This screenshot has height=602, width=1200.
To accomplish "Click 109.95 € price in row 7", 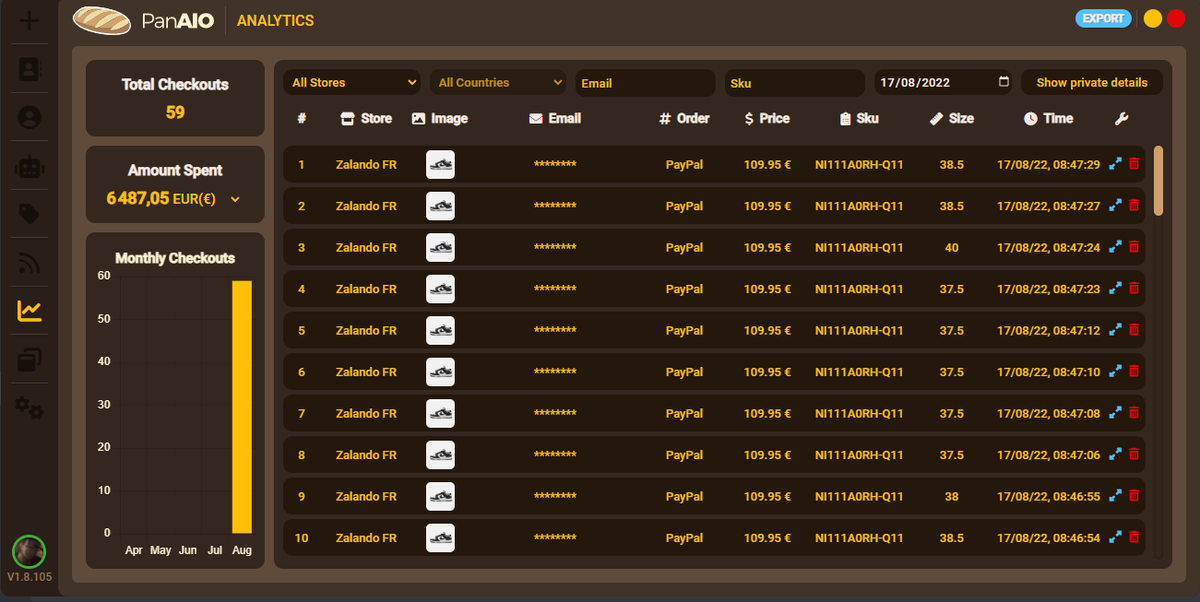I will coord(767,413).
